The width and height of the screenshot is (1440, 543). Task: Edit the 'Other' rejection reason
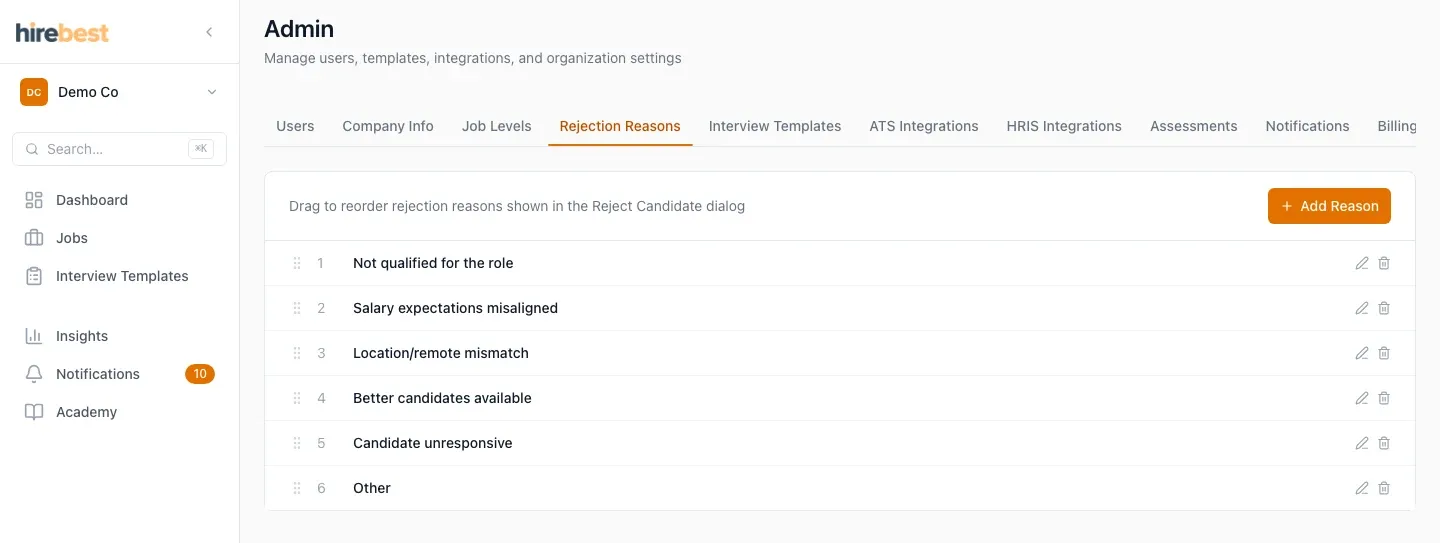[x=1361, y=488]
